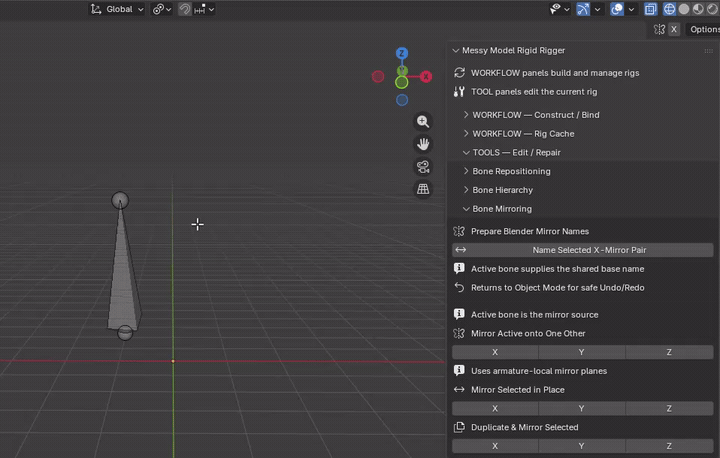This screenshot has height=458, width=720.
Task: Collapse TOOLS — Edit / Repair subpanel
Action: click(466, 153)
